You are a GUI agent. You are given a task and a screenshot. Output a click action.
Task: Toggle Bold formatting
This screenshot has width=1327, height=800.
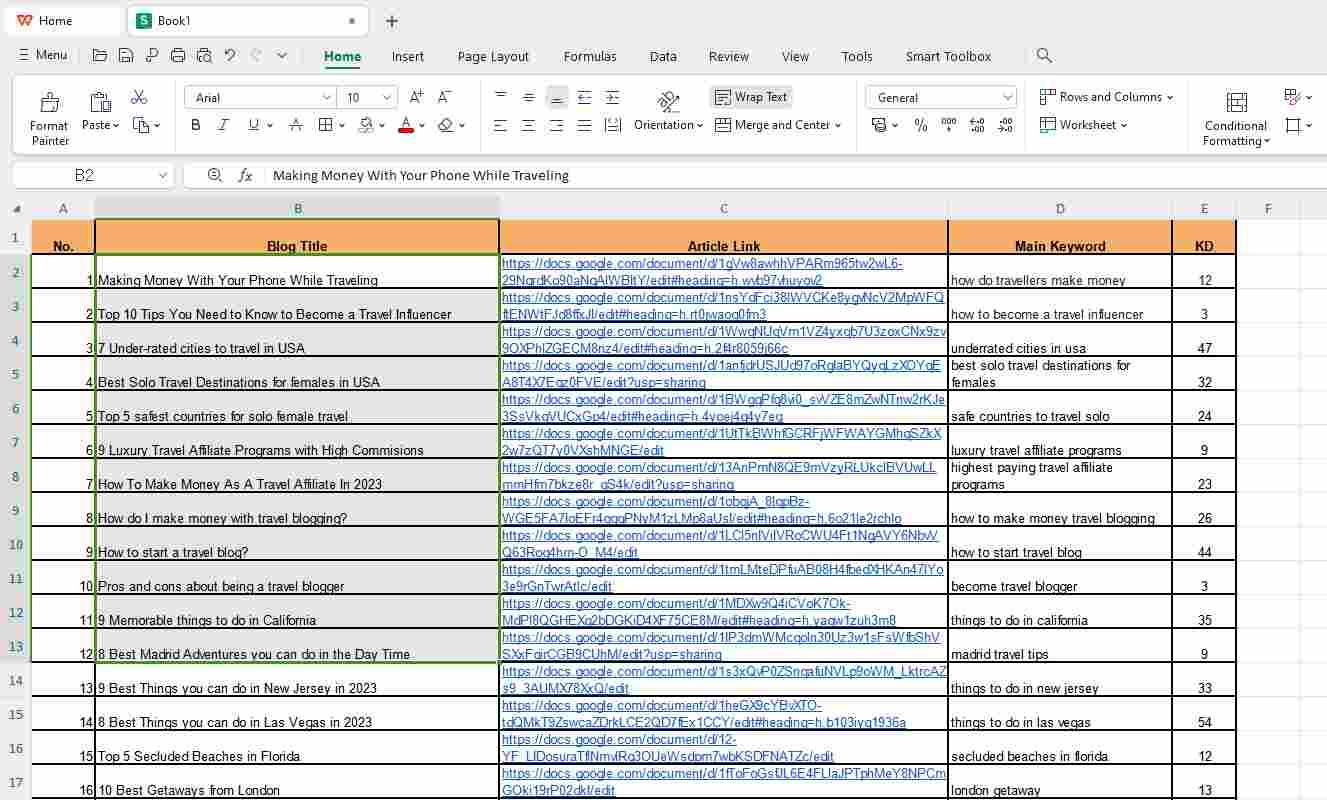[196, 125]
